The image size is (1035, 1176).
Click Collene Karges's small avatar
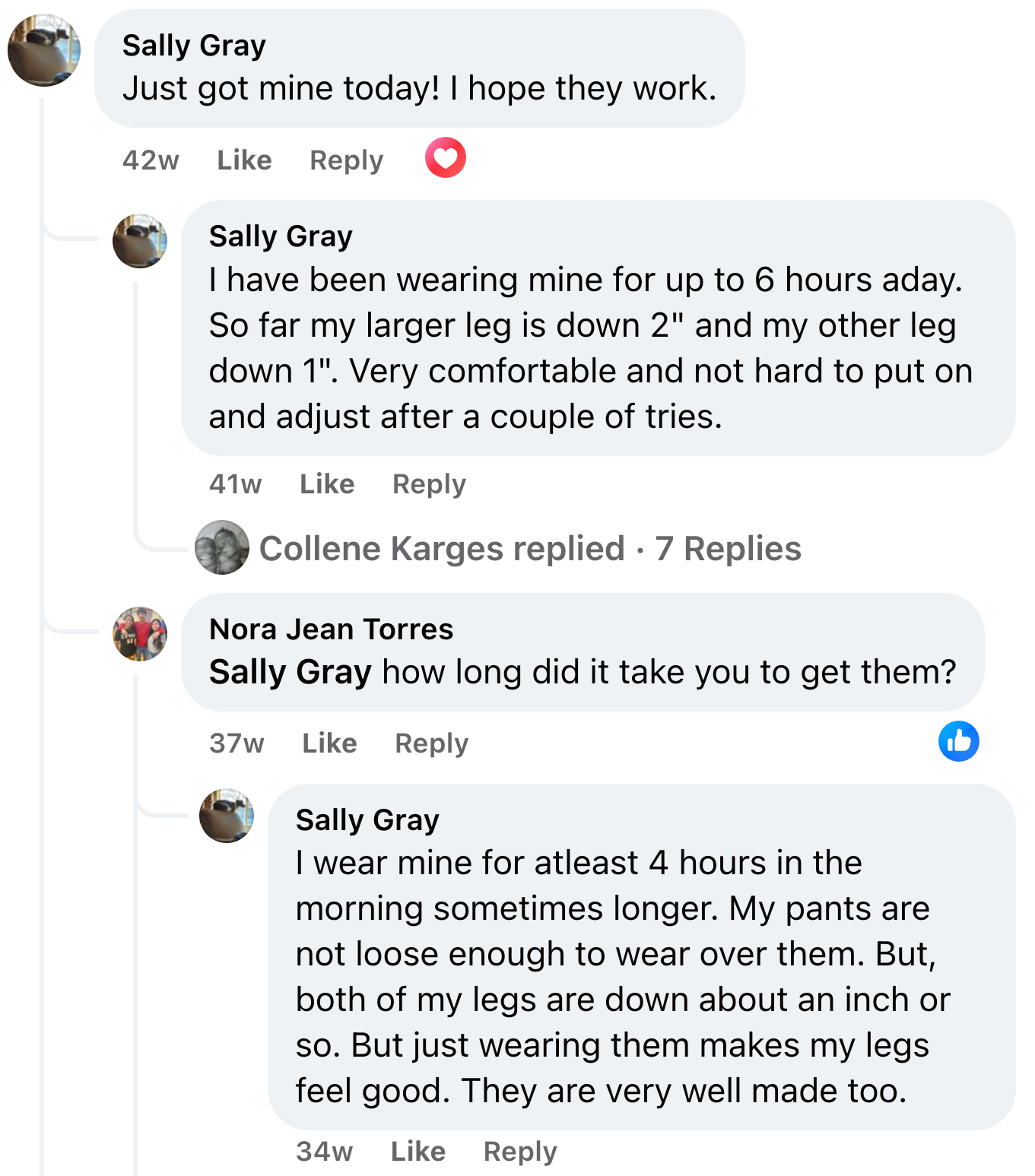tap(222, 547)
